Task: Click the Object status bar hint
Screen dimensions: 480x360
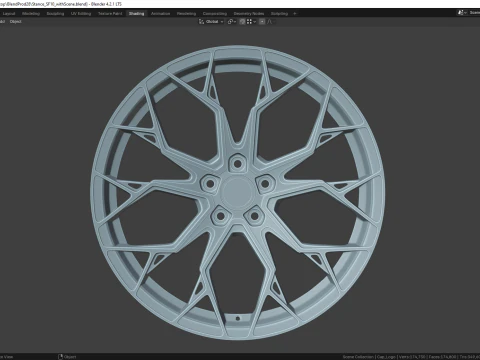Action: (x=67, y=357)
